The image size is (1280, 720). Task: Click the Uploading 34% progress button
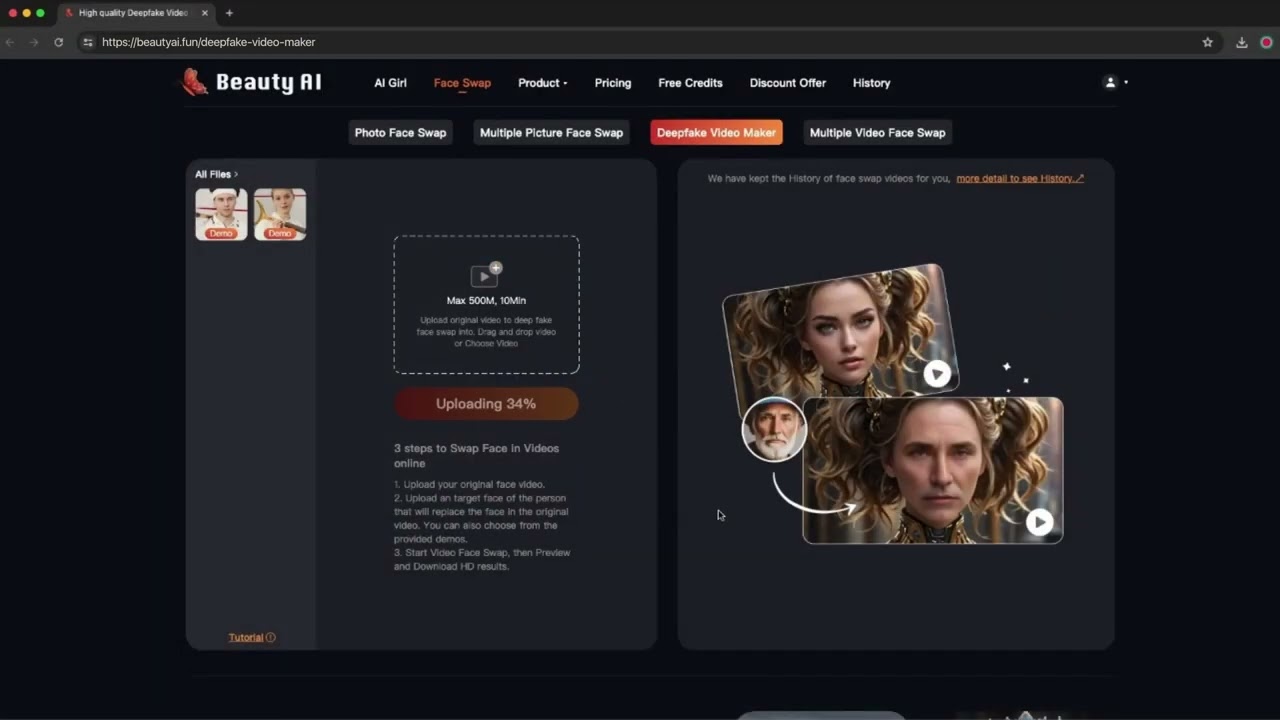486,404
